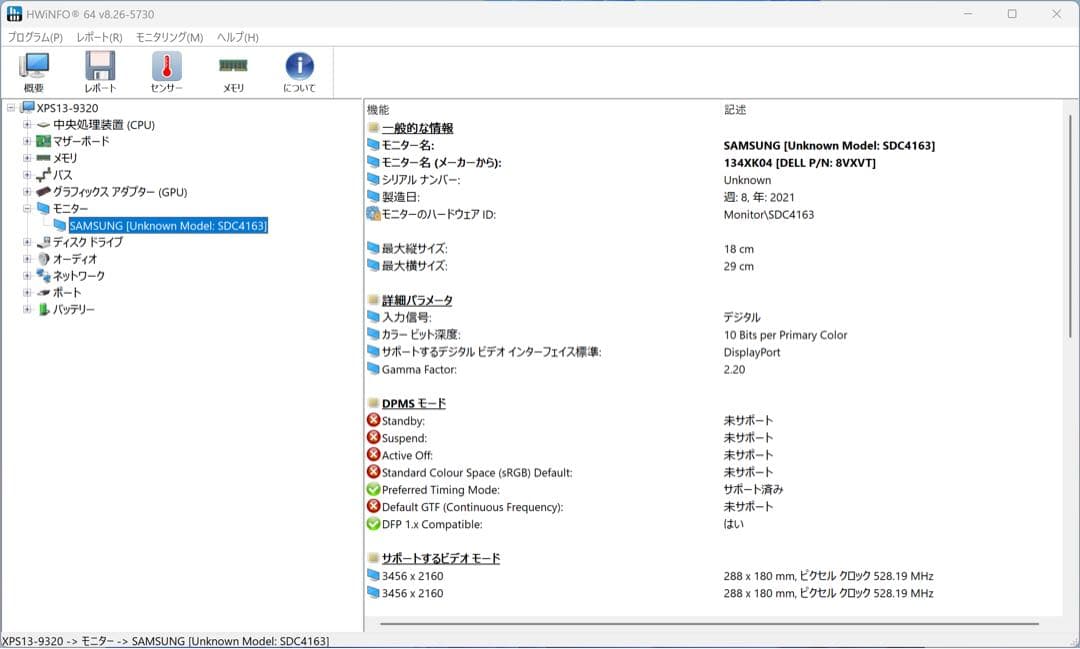The width and height of the screenshot is (1080, 649).
Task: Click the オーディオ device icon
Action: (42, 258)
